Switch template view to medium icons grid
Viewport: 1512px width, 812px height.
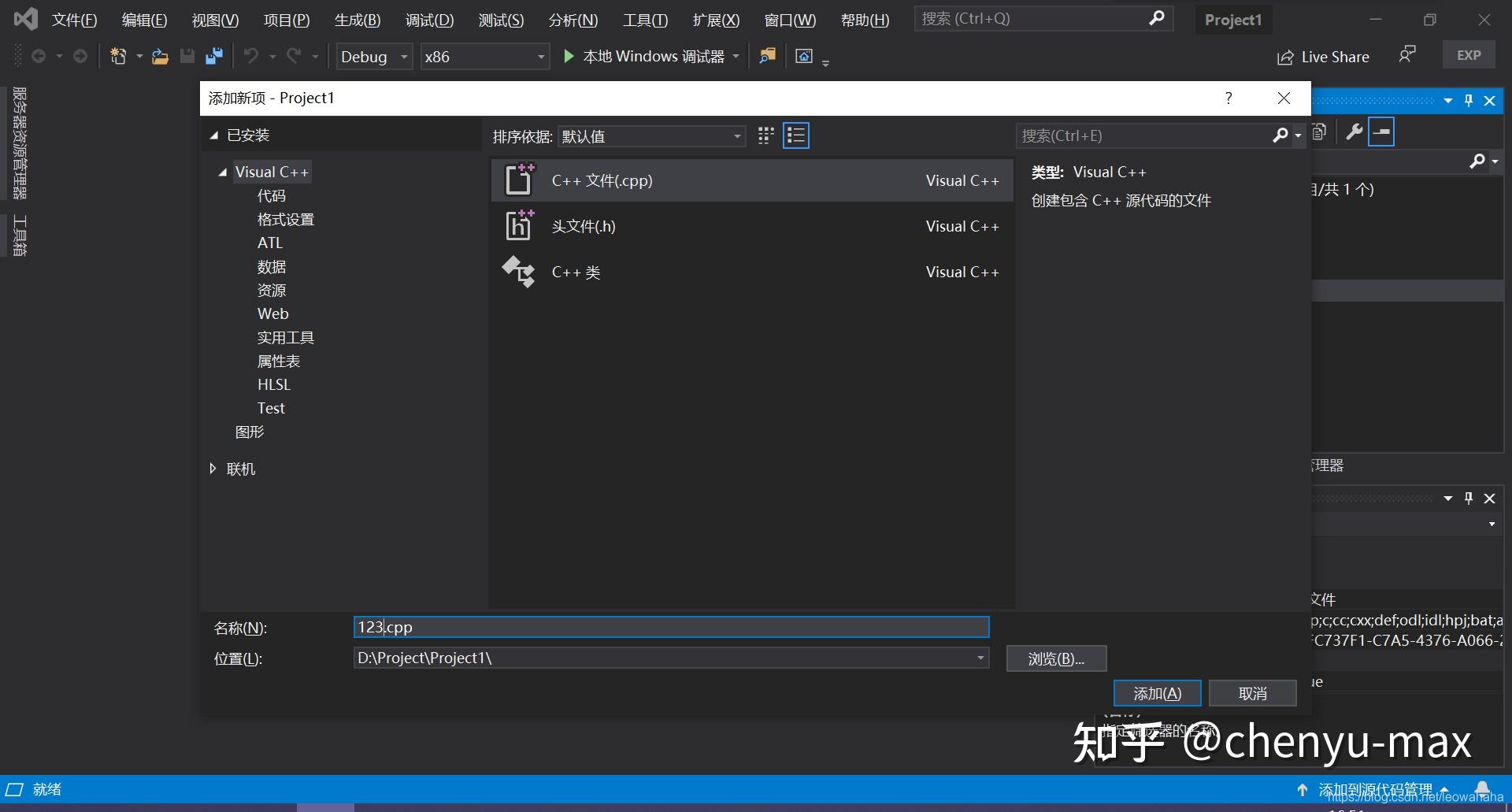point(765,135)
